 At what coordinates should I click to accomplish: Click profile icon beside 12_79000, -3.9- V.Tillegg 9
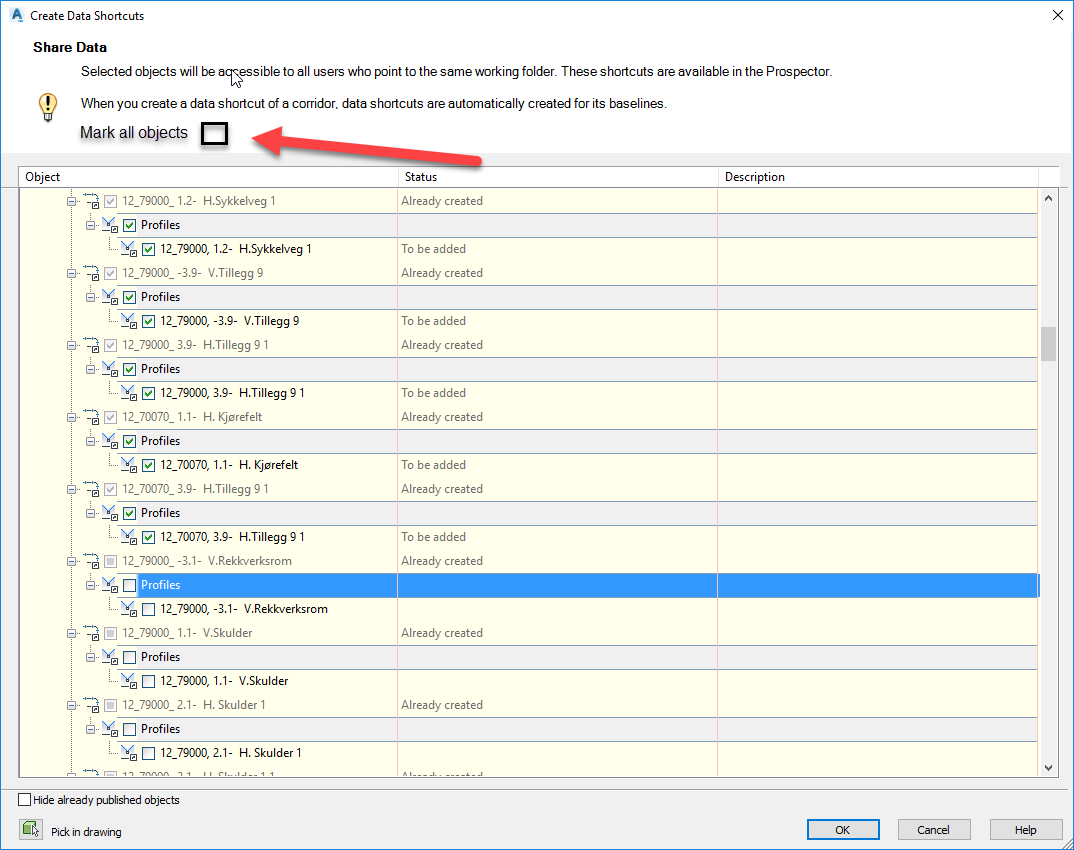pyautogui.click(x=129, y=321)
